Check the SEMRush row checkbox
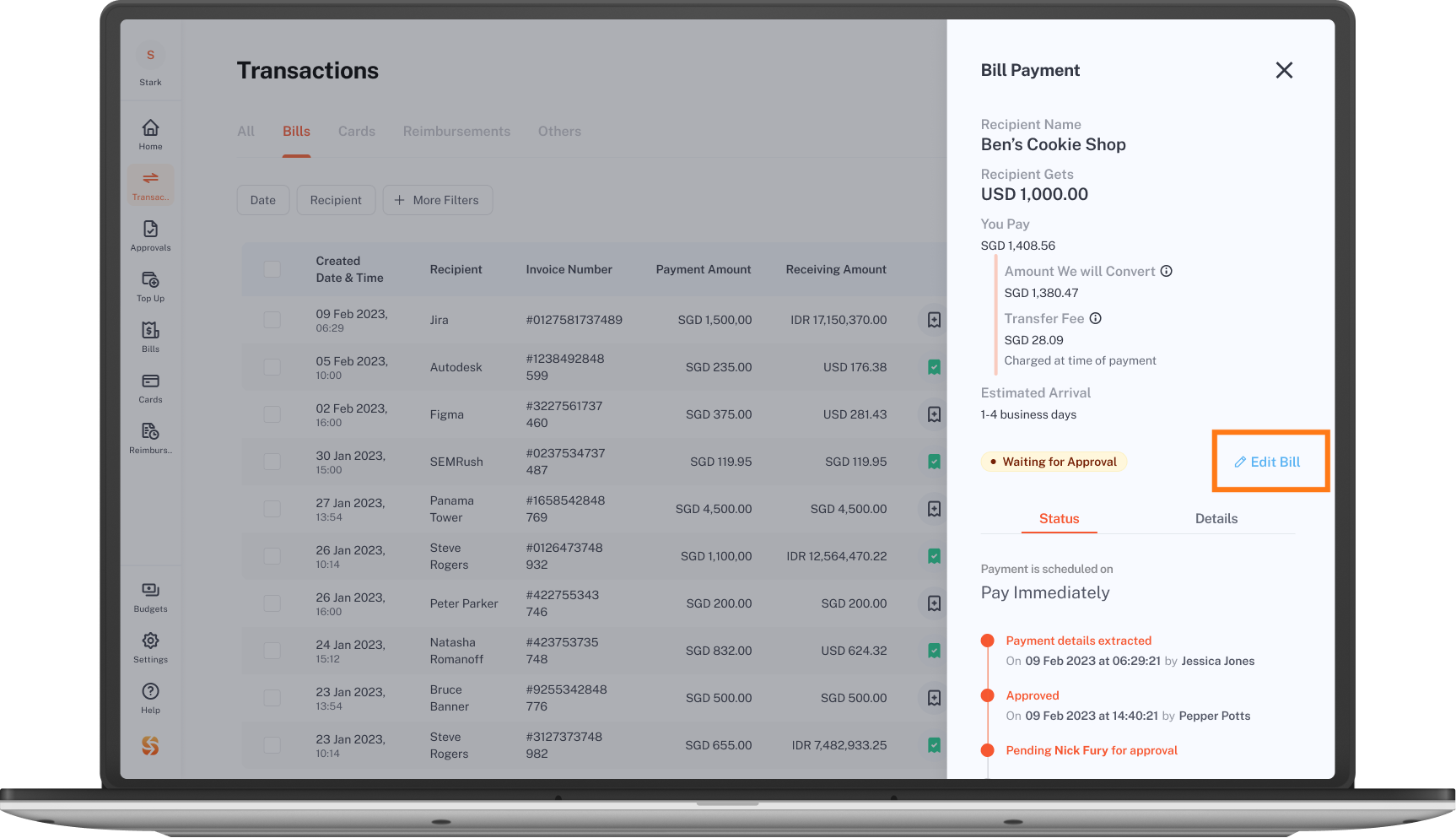The image size is (1456, 838). (272, 462)
